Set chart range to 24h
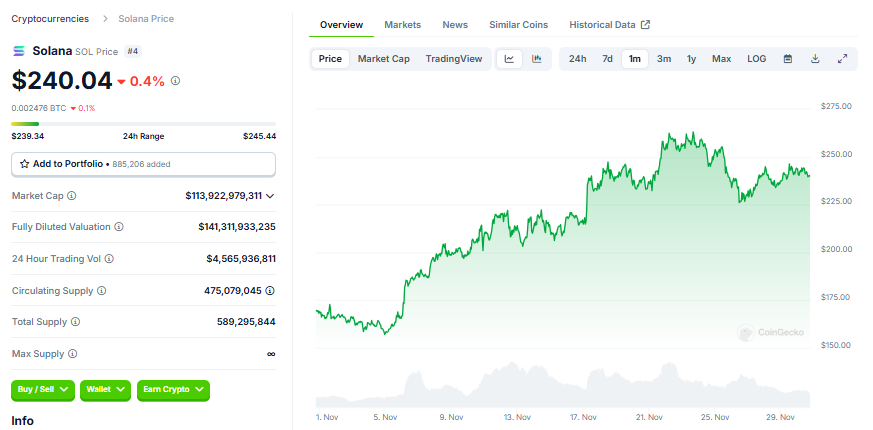The image size is (873, 430). click(x=577, y=58)
